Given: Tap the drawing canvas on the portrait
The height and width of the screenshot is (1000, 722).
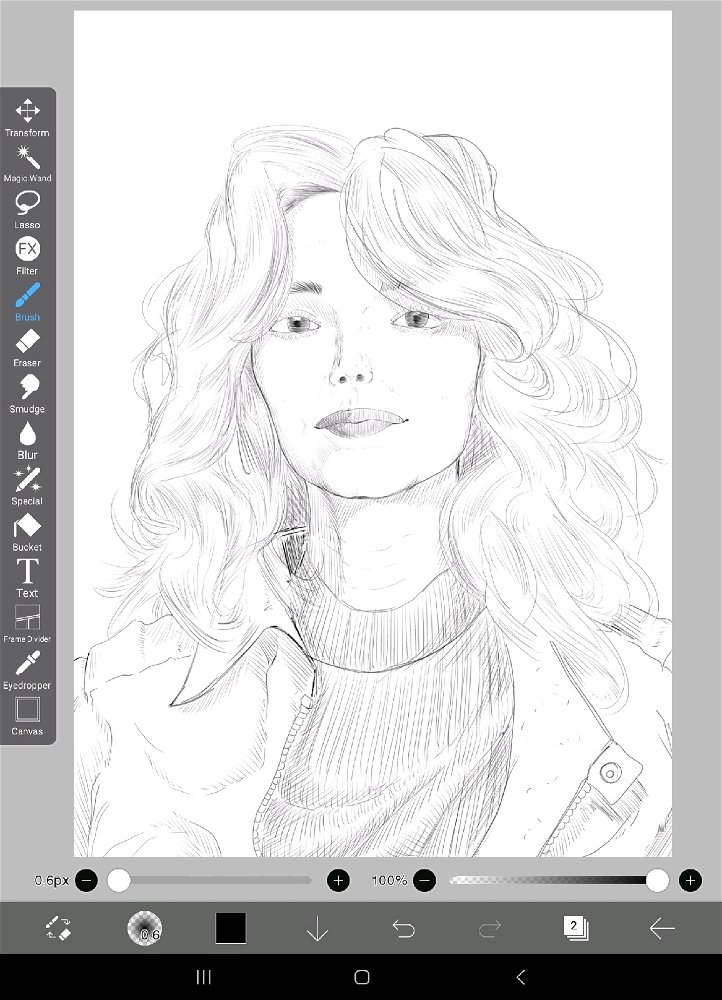Looking at the screenshot, I should tap(372, 434).
